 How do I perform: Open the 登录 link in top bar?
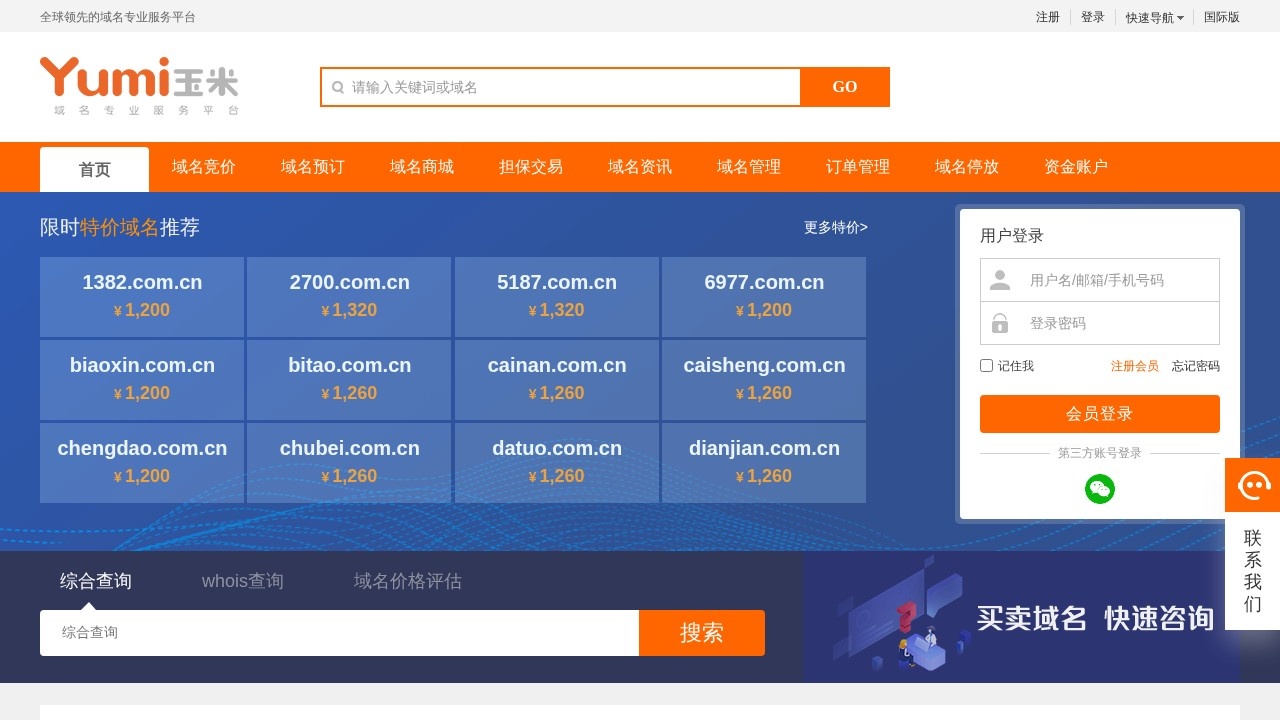click(1093, 17)
